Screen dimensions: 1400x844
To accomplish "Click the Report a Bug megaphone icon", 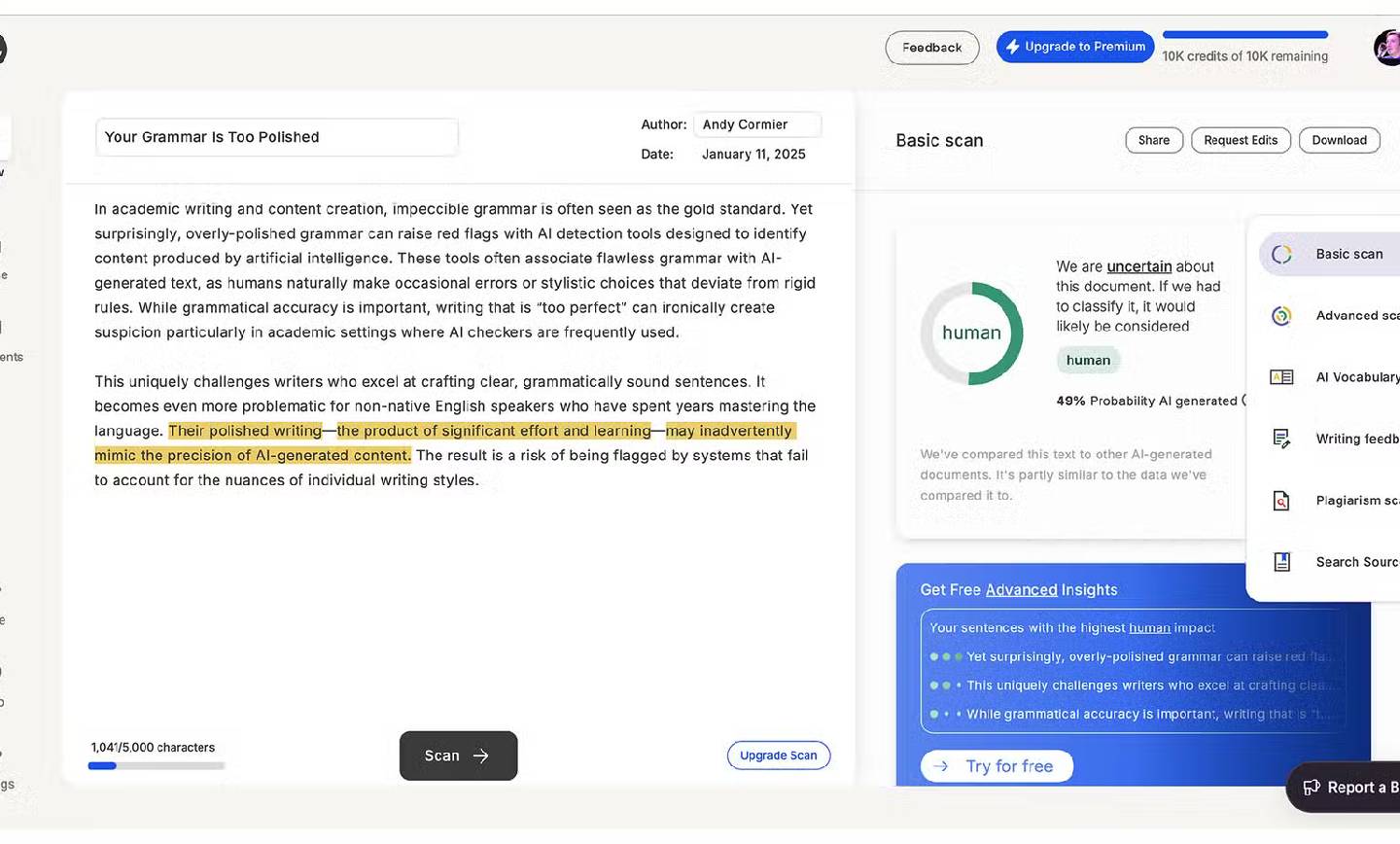I will (x=1312, y=787).
